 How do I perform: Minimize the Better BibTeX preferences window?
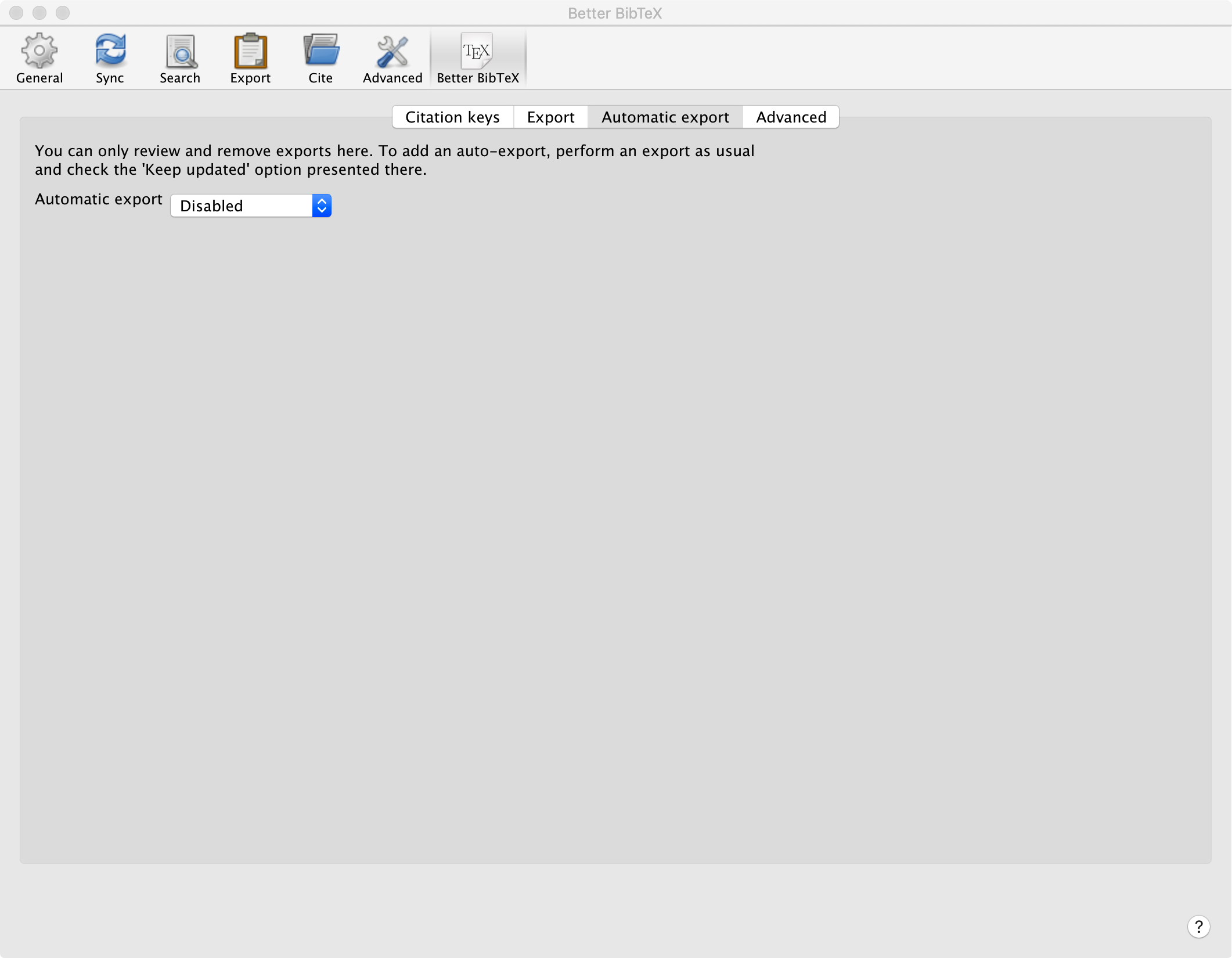(39, 13)
